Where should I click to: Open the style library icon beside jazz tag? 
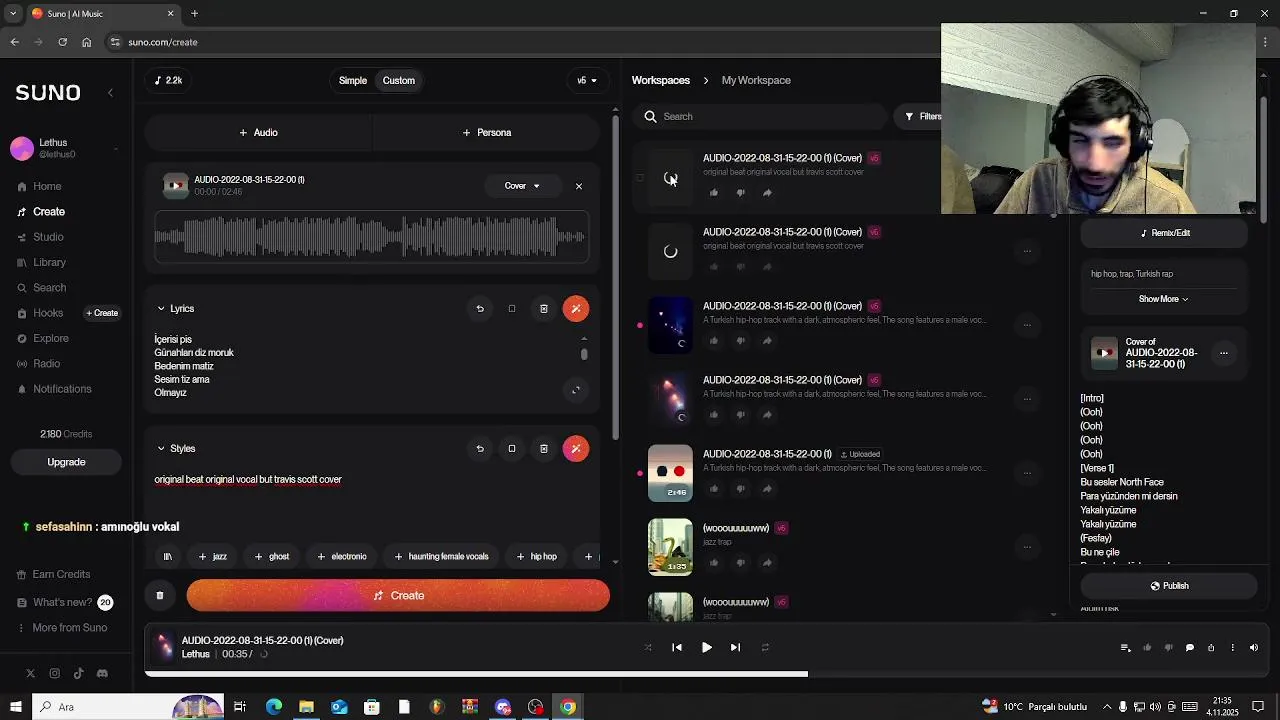(168, 556)
